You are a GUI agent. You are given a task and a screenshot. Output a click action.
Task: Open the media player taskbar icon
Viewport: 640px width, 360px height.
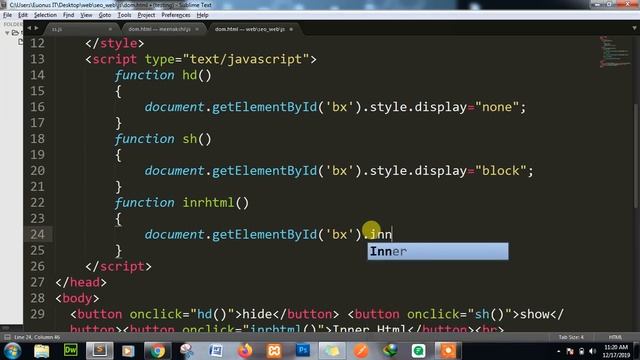[x=128, y=351]
